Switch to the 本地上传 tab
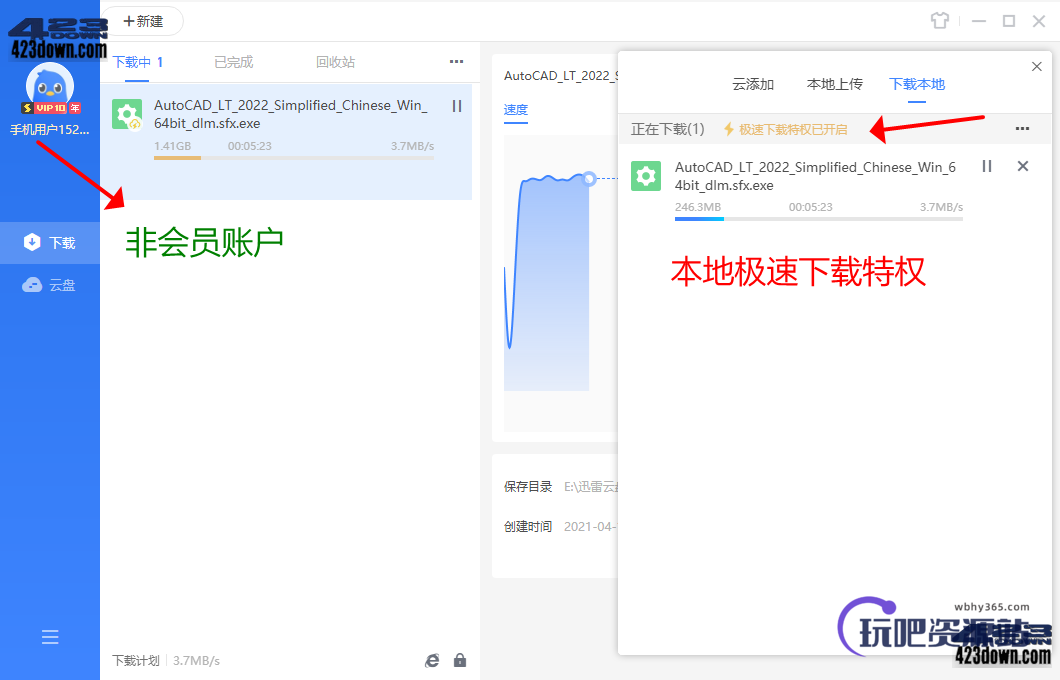The height and width of the screenshot is (680, 1060). pyautogui.click(x=835, y=84)
